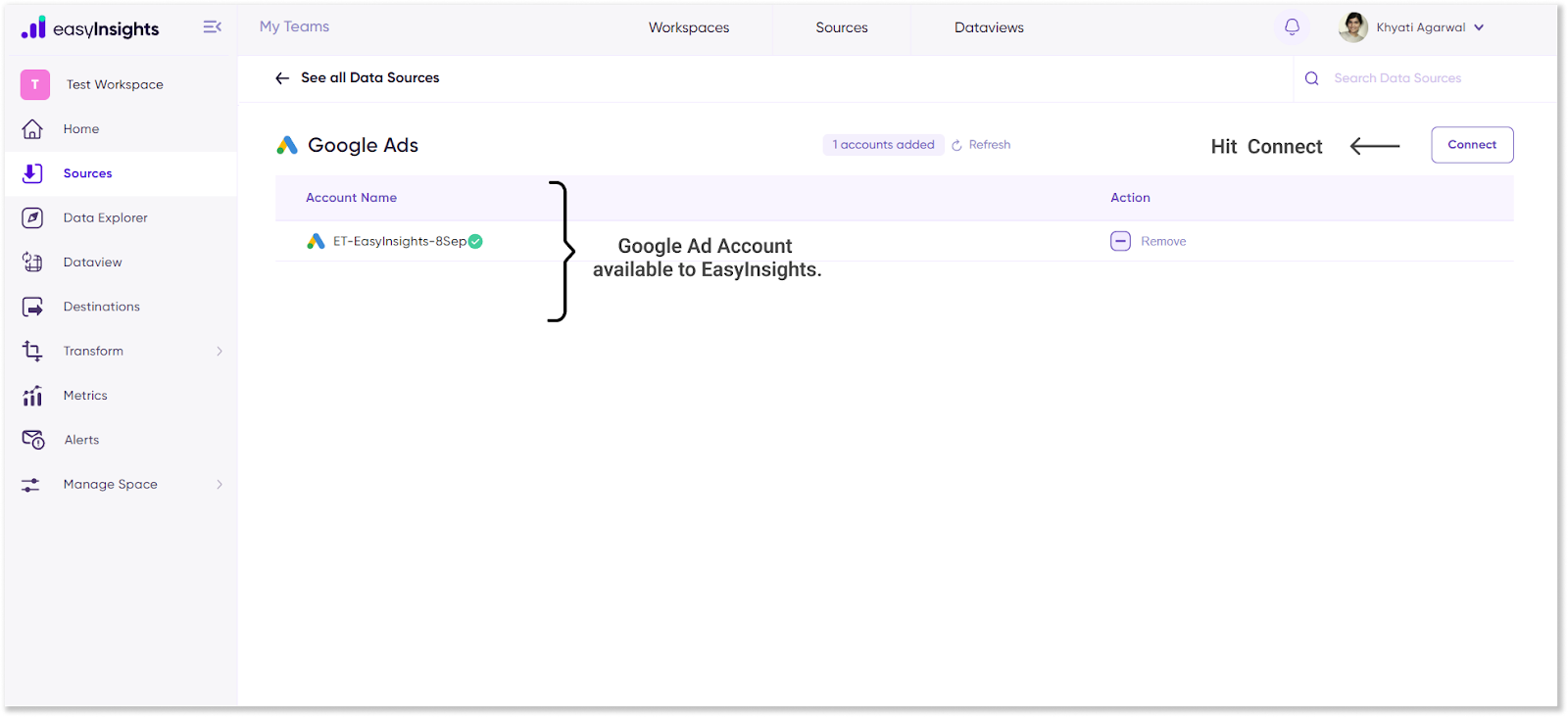
Task: Expand the Transform submenu chevron
Action: pyautogui.click(x=220, y=351)
